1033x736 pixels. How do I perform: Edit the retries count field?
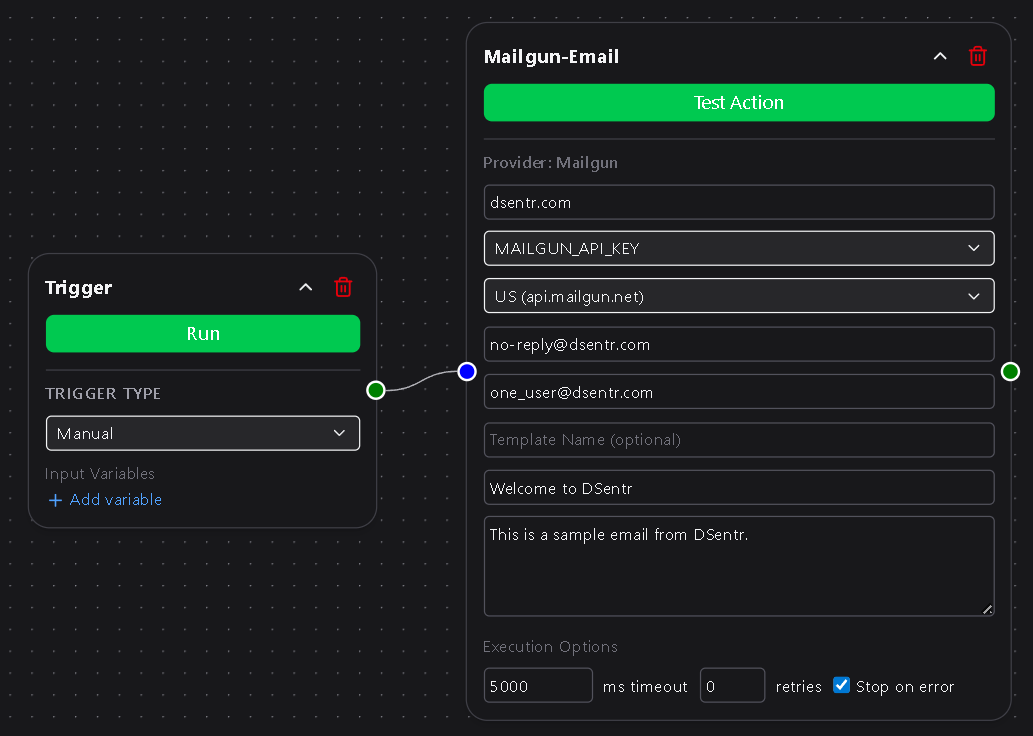pyautogui.click(x=733, y=686)
